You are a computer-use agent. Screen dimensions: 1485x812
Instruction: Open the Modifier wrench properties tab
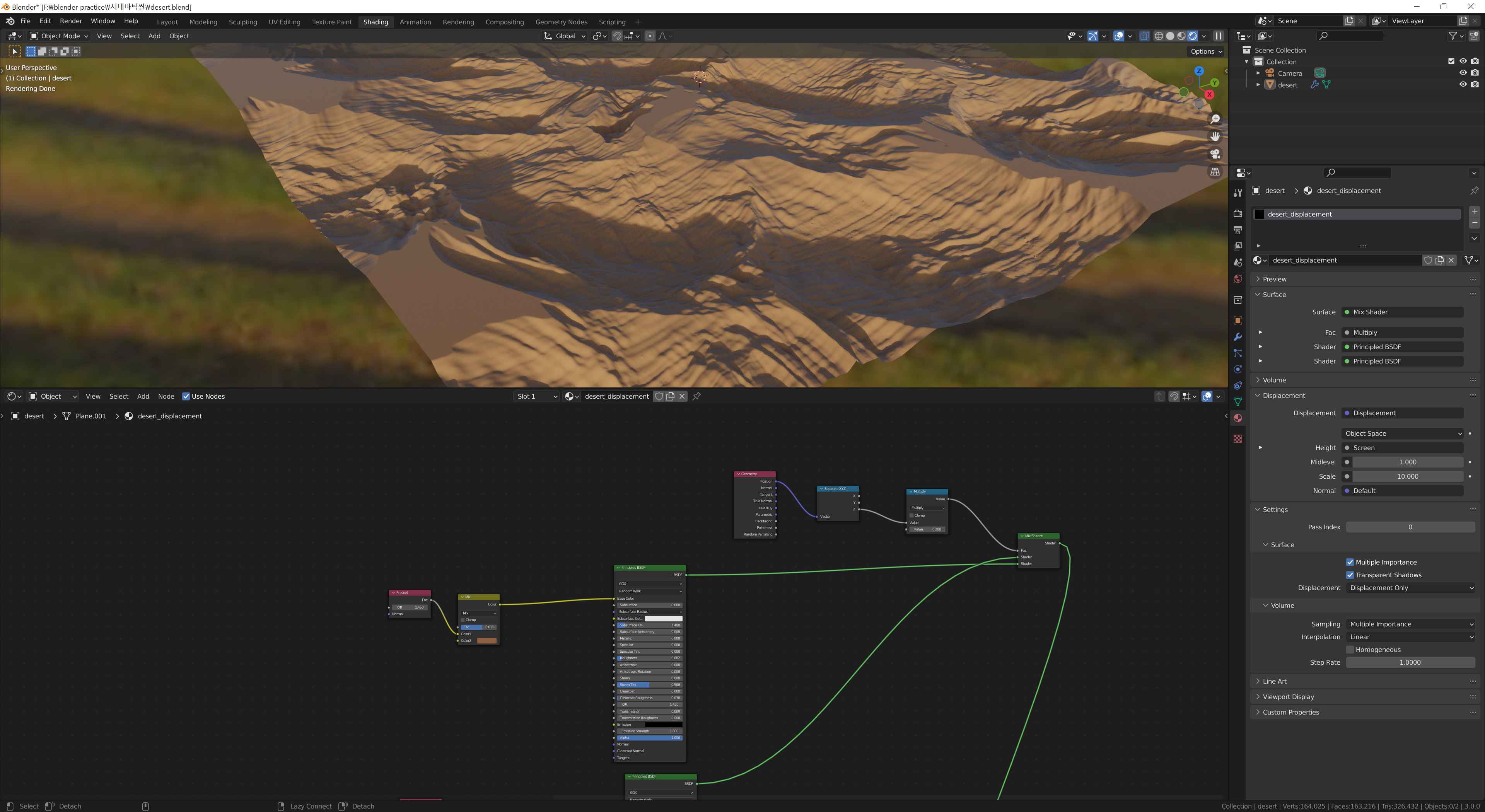(1237, 337)
